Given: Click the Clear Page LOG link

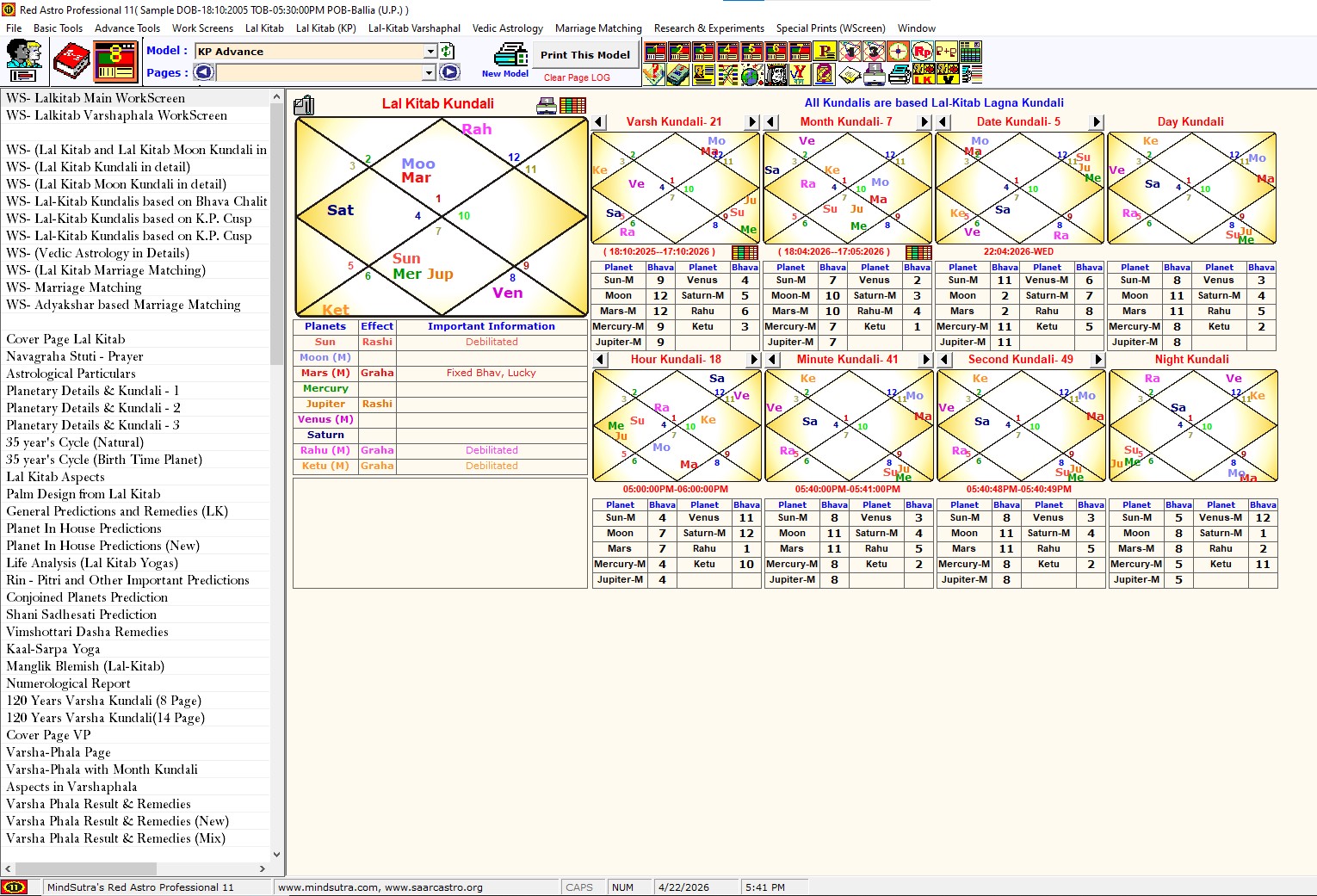Looking at the screenshot, I should pos(577,77).
